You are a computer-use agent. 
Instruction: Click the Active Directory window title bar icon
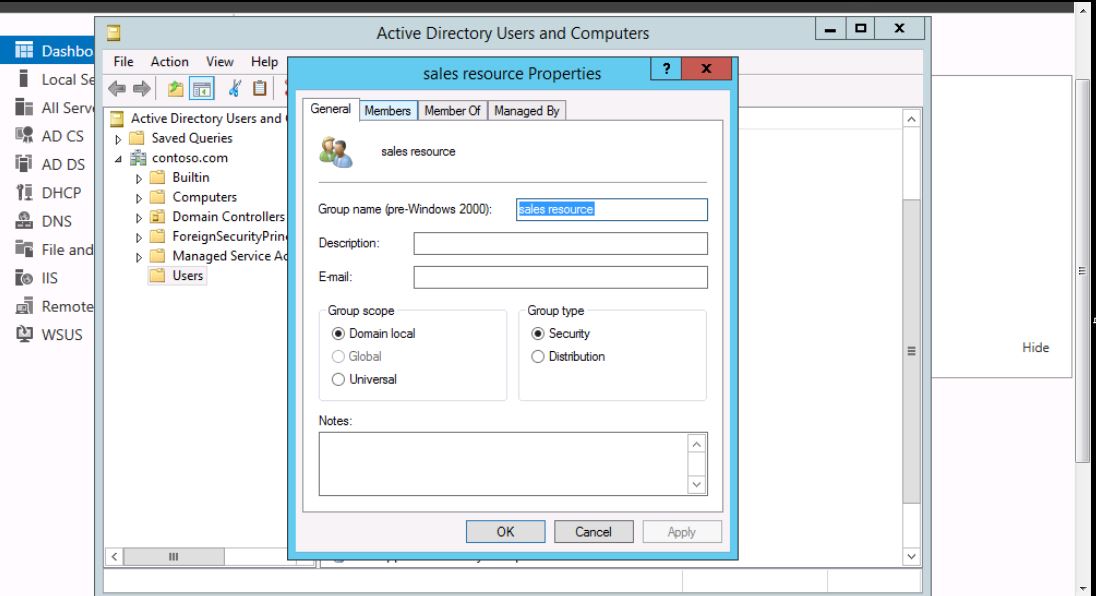click(113, 33)
